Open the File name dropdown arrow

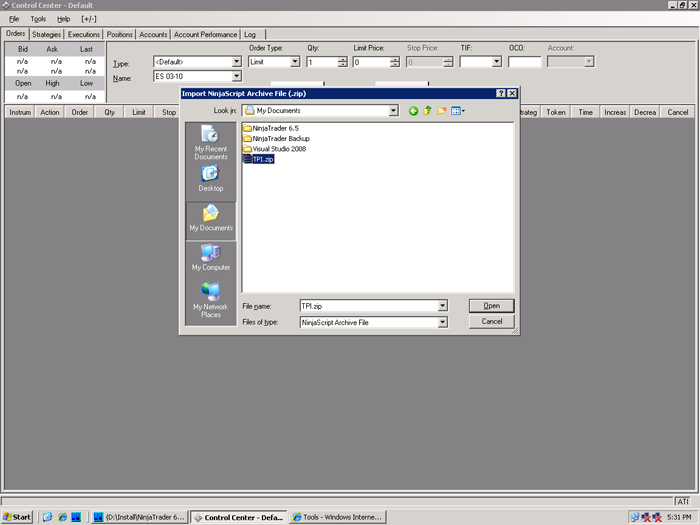(x=442, y=306)
